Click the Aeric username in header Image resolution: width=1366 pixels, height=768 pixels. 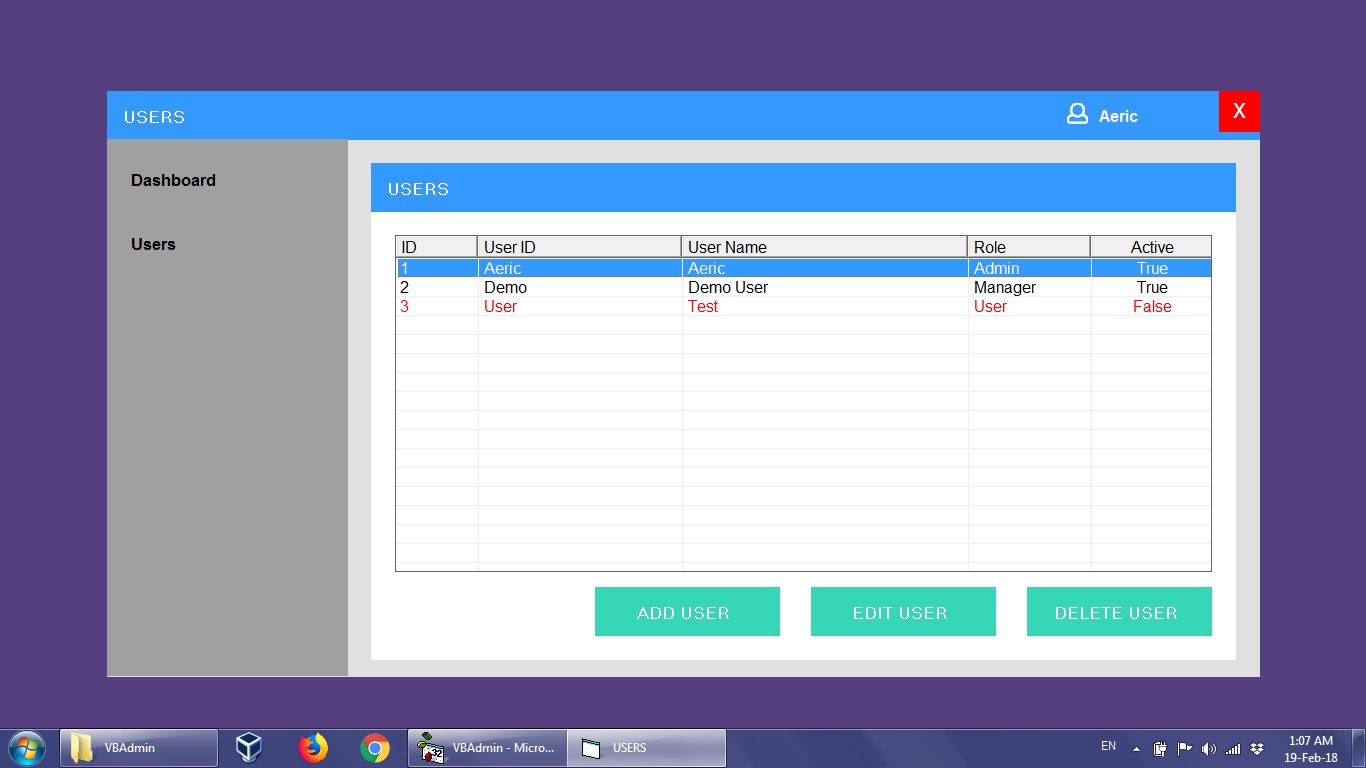[x=1118, y=116]
